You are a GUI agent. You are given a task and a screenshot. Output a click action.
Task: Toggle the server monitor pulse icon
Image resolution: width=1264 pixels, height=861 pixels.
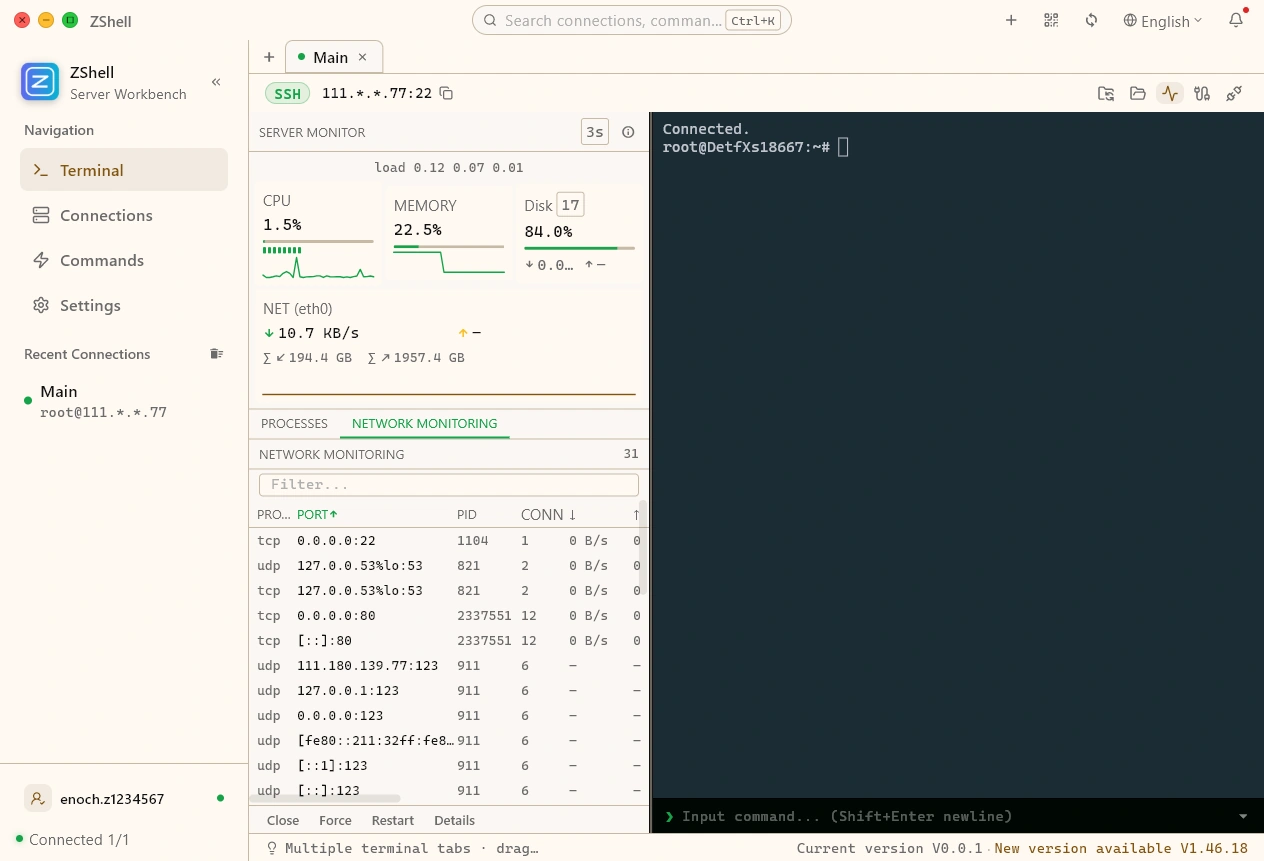click(x=1170, y=93)
